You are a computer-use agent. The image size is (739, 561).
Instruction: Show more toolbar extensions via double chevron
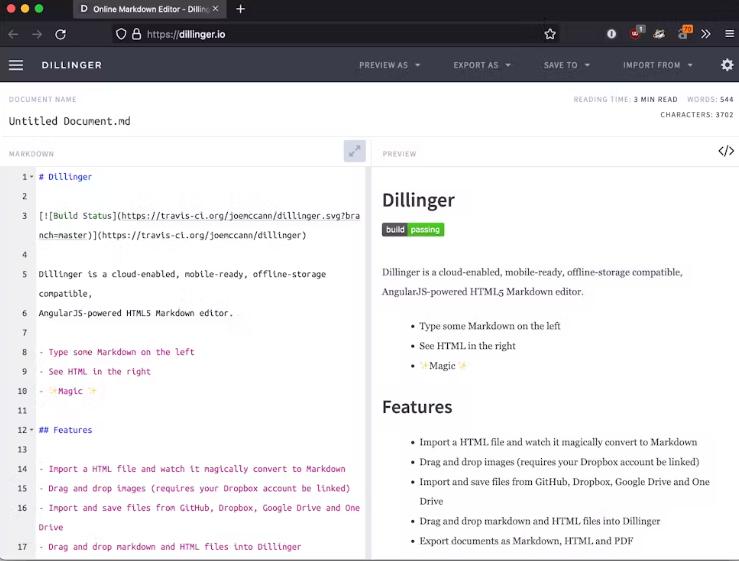tap(706, 34)
